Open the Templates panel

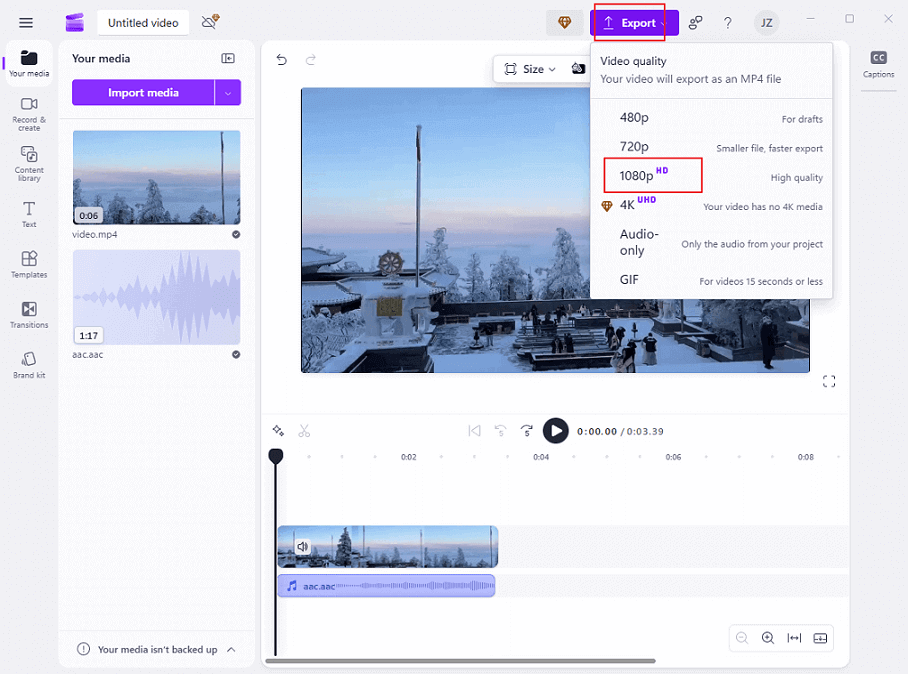tap(29, 265)
